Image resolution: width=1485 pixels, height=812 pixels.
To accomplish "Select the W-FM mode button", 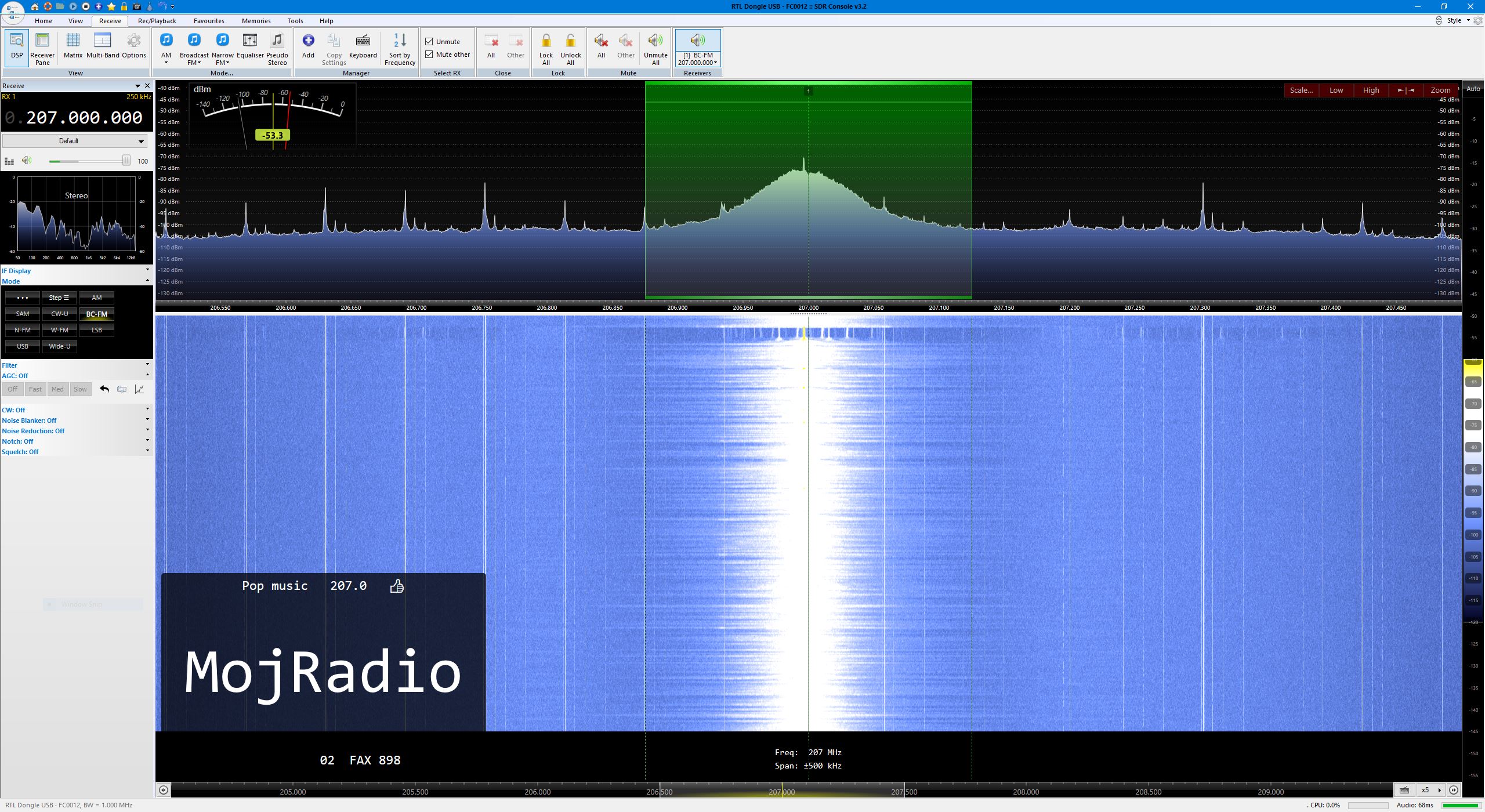I will coord(59,330).
